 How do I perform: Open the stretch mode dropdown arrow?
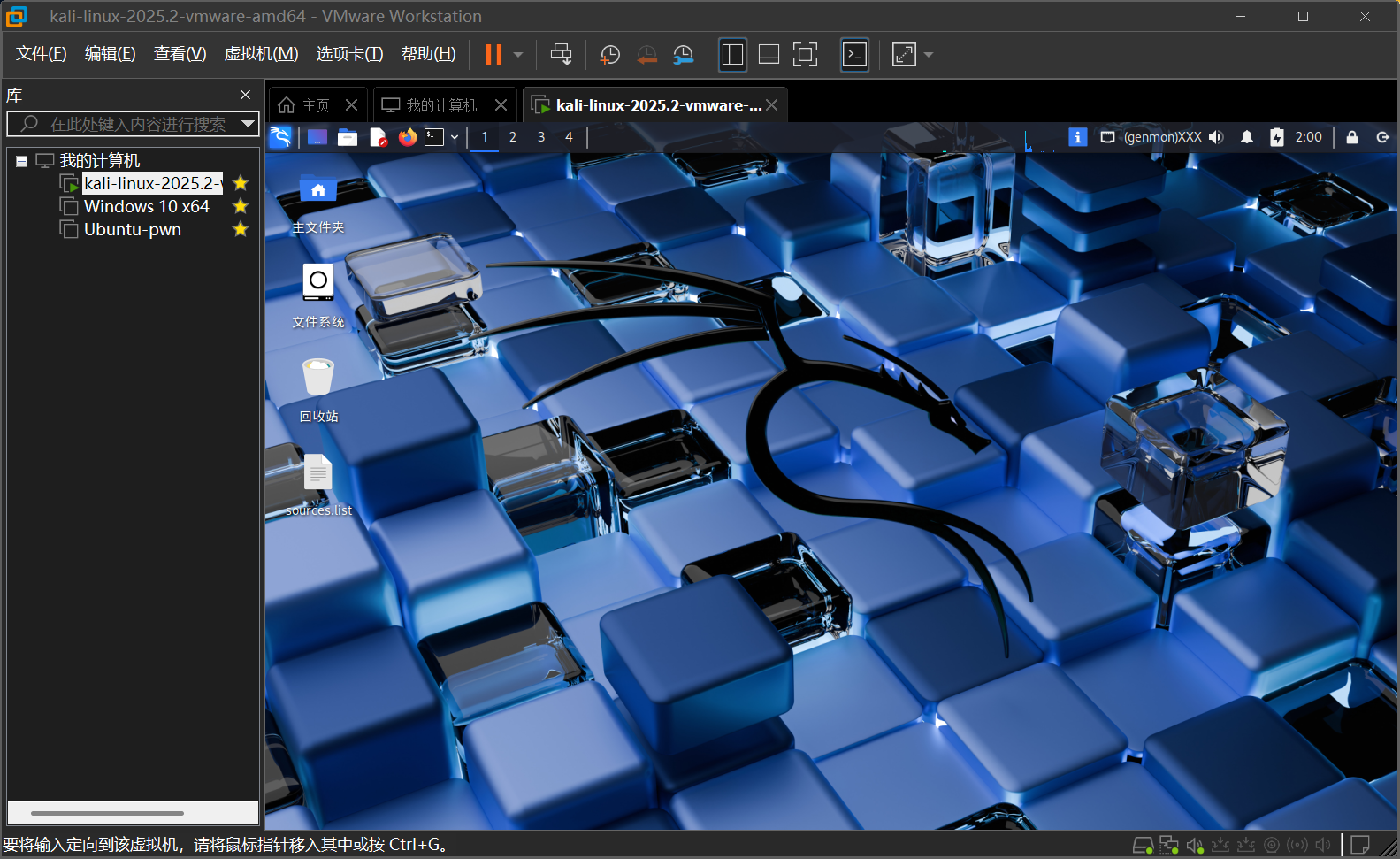click(x=929, y=55)
